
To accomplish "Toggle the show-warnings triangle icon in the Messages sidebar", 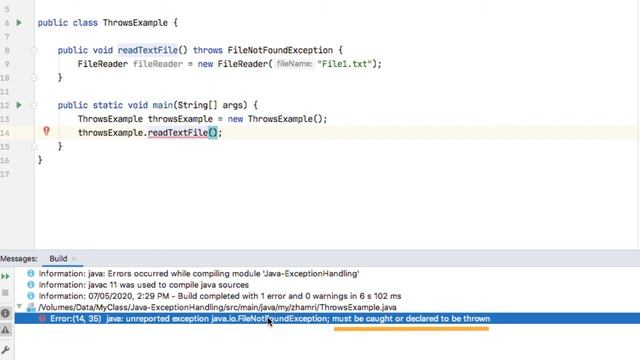I will (x=5, y=330).
